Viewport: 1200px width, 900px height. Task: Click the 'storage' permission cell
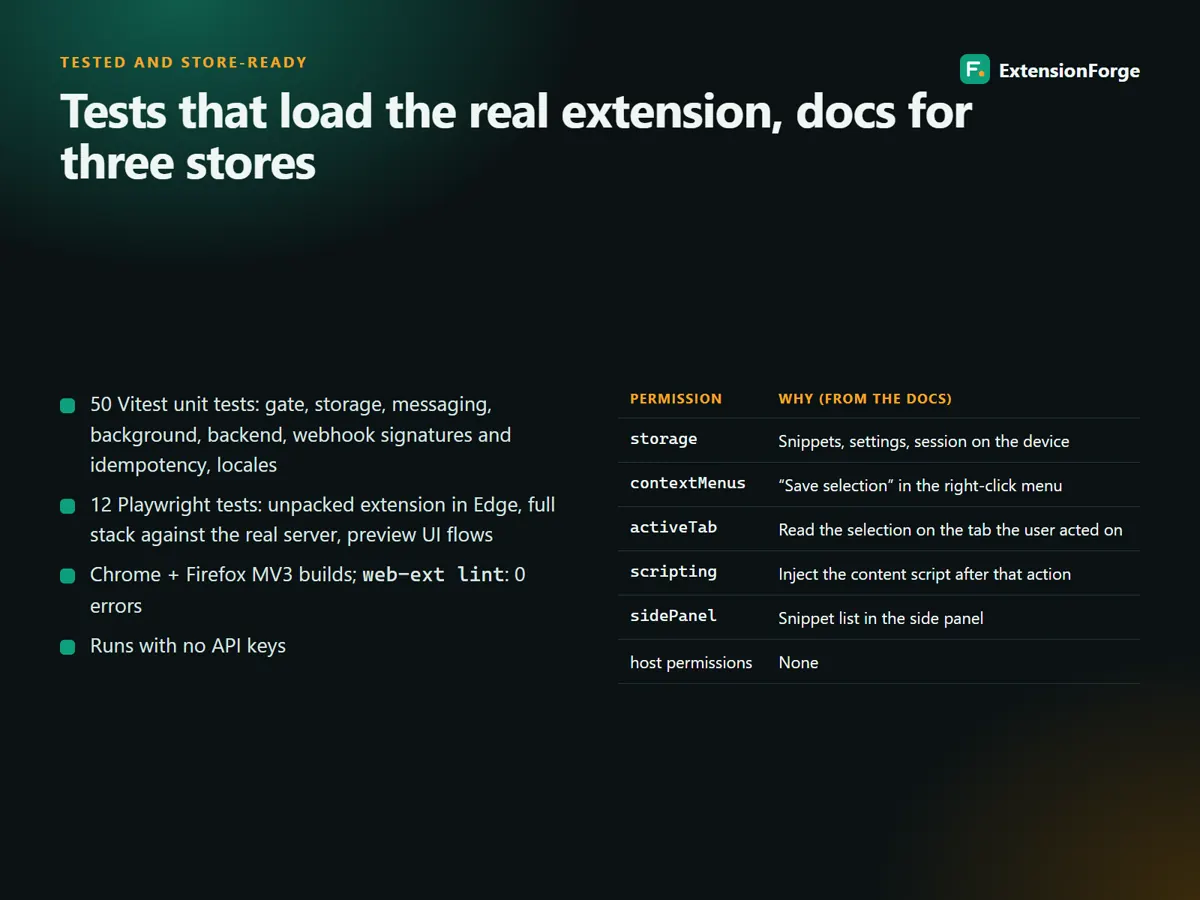[664, 439]
